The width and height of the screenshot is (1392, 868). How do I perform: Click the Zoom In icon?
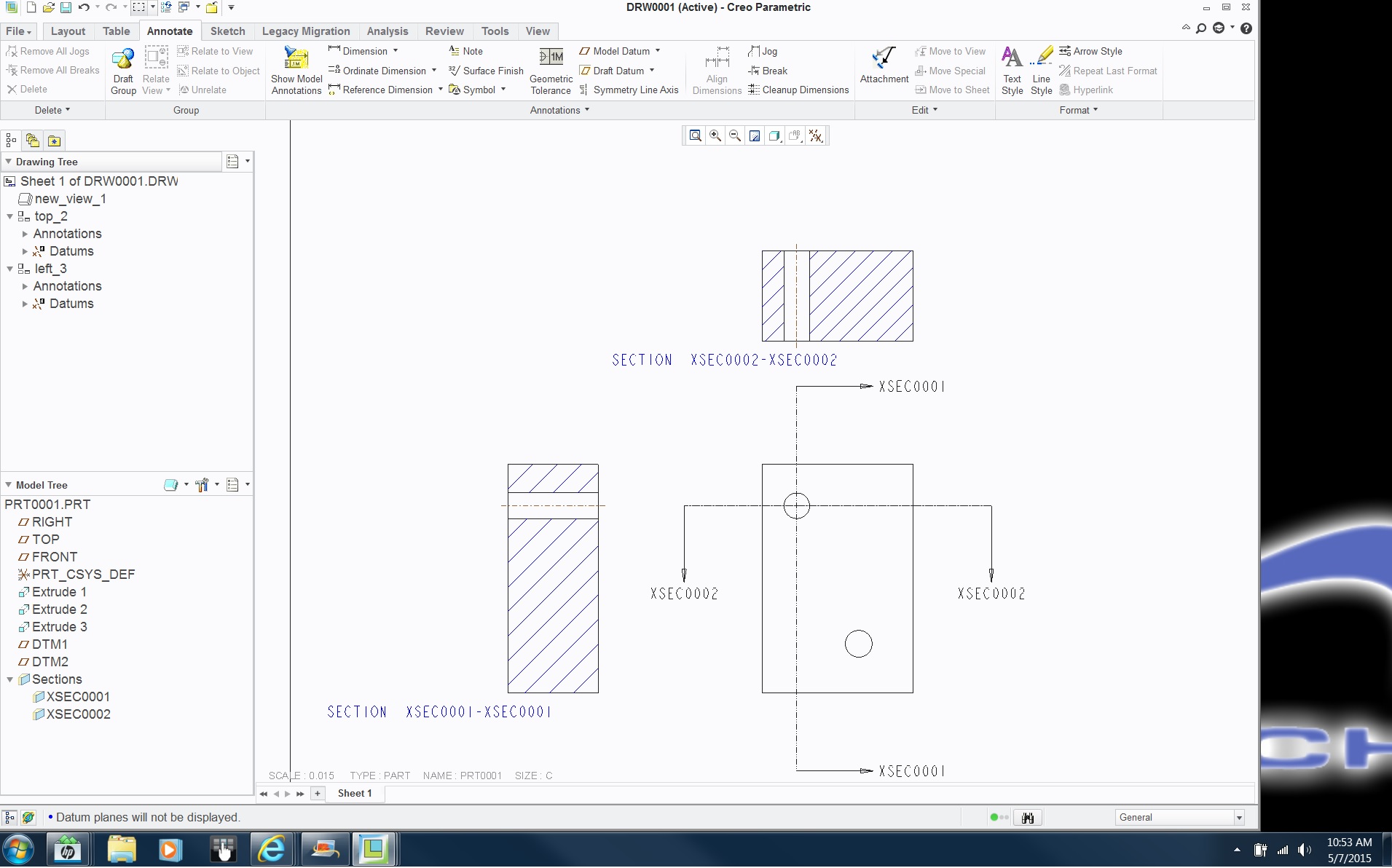click(x=715, y=135)
